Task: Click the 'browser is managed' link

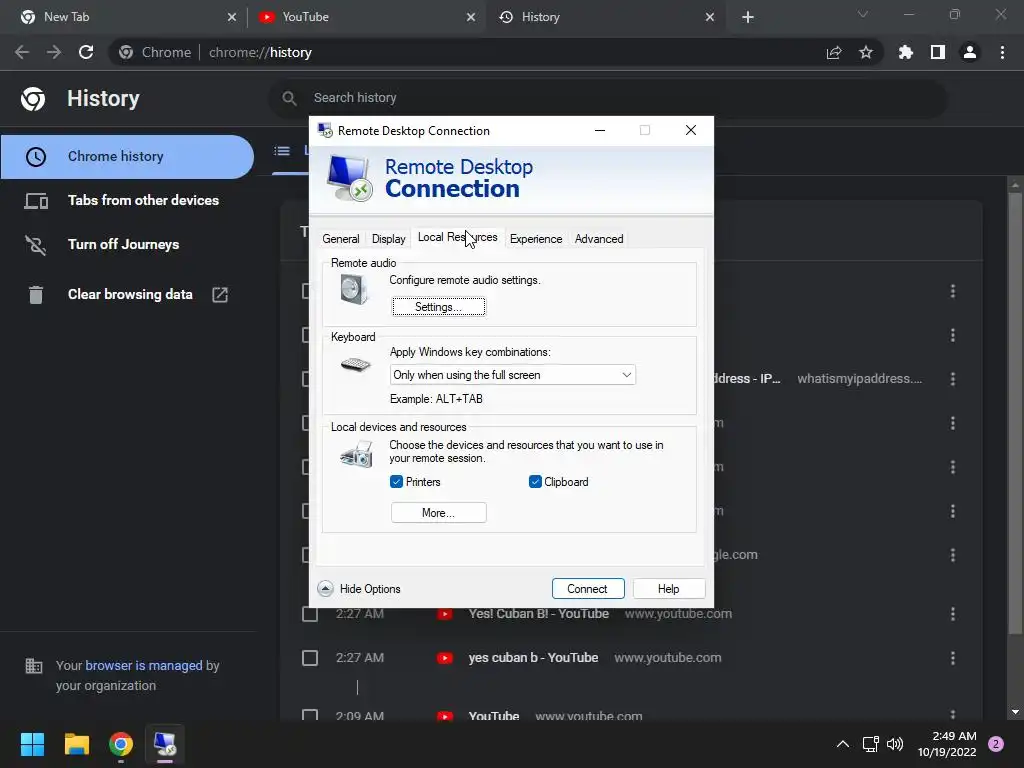Action: point(144,665)
